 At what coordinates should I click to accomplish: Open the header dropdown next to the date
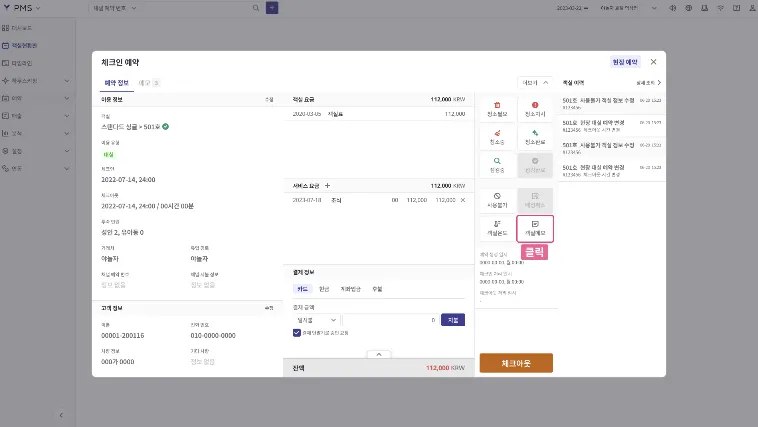coord(654,8)
